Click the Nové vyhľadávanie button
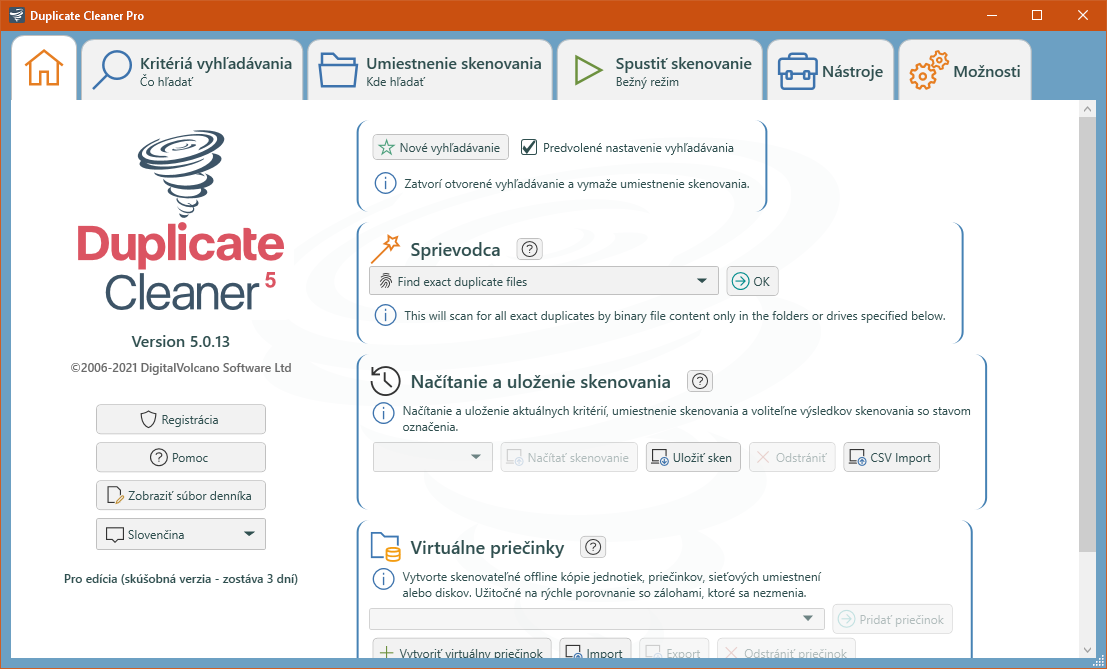The width and height of the screenshot is (1107, 669). (441, 147)
